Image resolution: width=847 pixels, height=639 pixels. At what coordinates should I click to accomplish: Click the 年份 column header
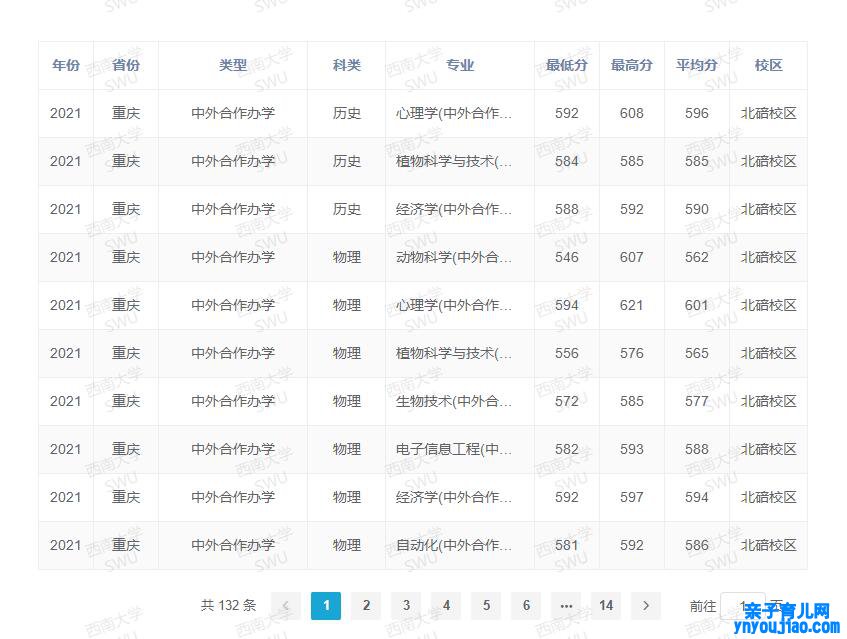65,65
